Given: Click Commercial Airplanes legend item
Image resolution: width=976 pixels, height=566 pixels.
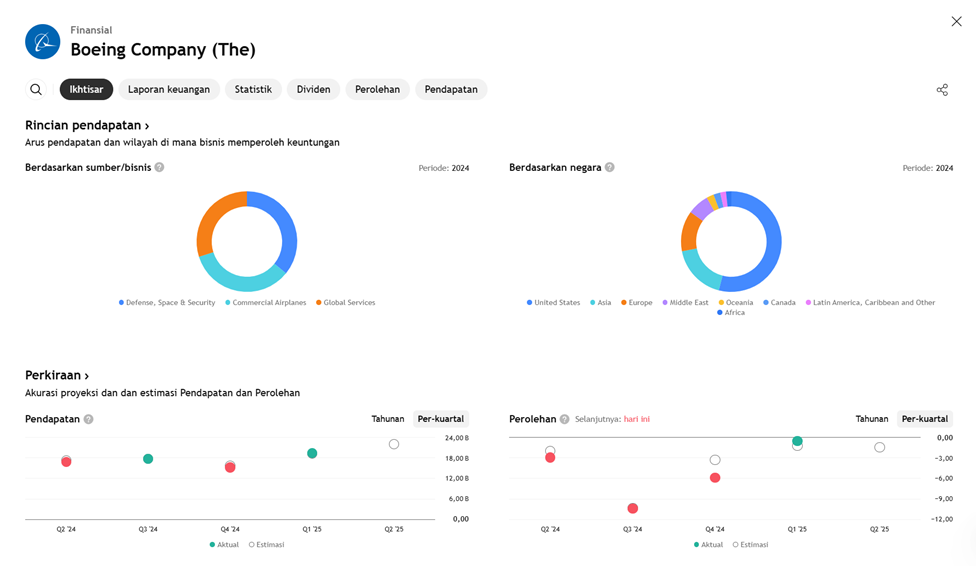Looking at the screenshot, I should (x=266, y=303).
